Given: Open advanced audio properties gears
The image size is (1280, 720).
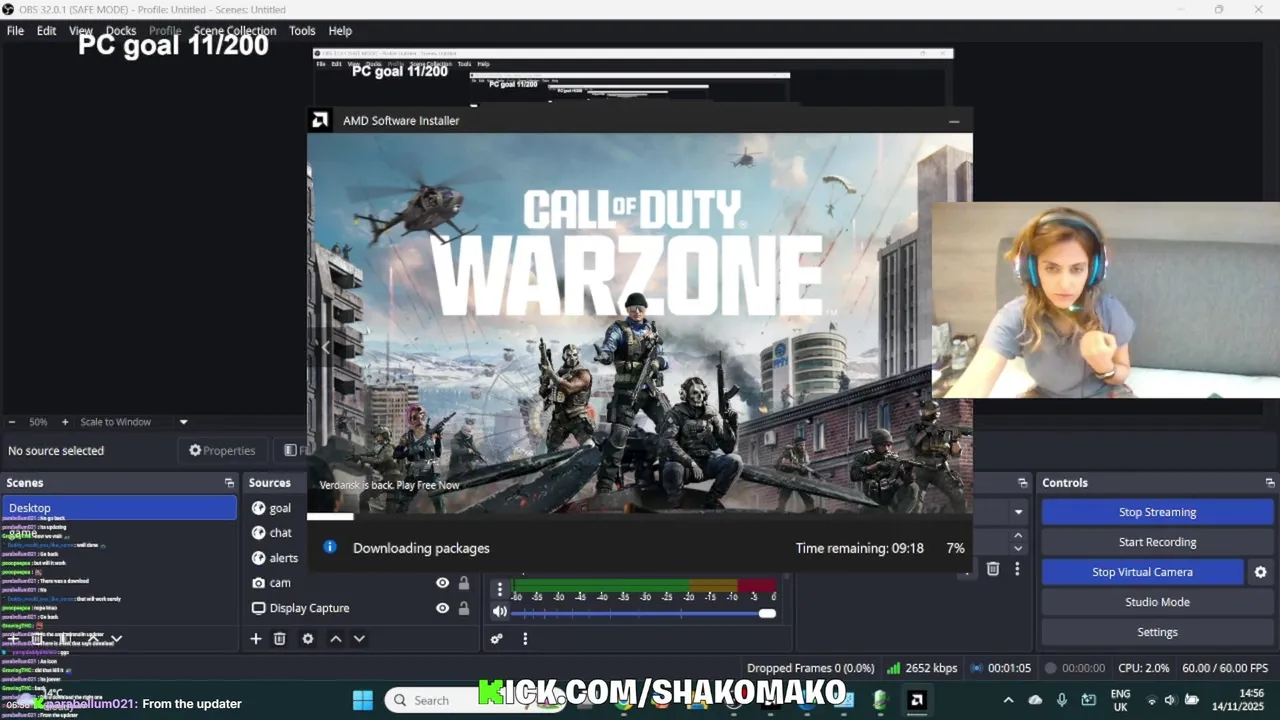Looking at the screenshot, I should [496, 639].
